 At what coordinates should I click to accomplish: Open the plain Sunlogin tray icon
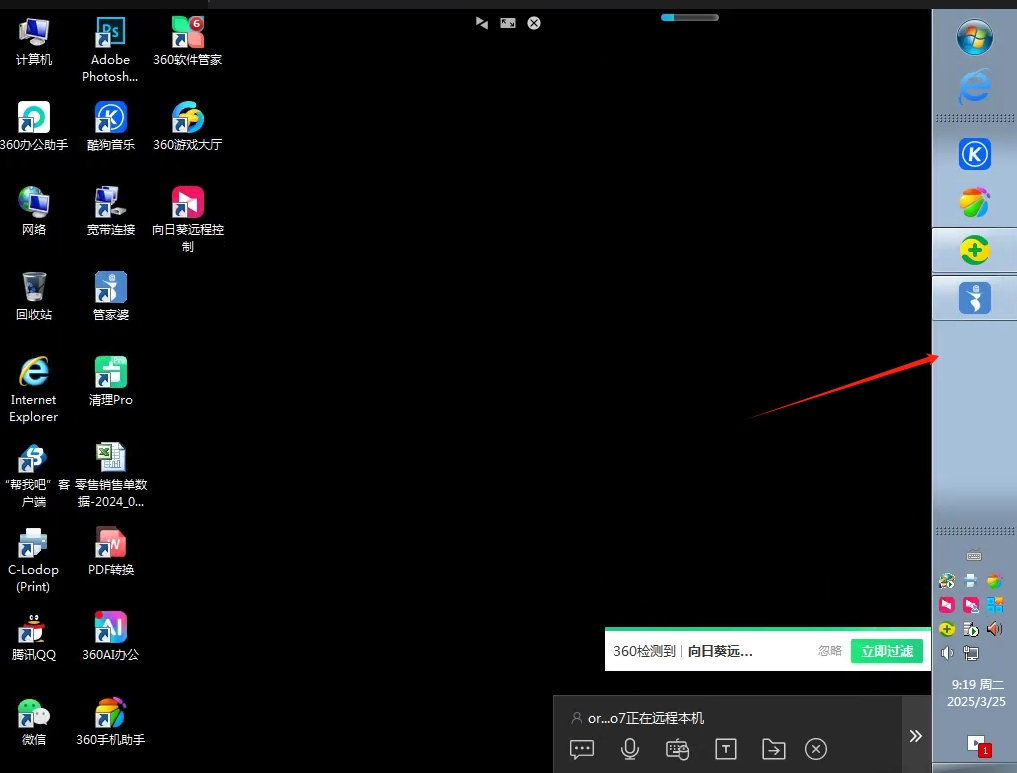tap(947, 604)
